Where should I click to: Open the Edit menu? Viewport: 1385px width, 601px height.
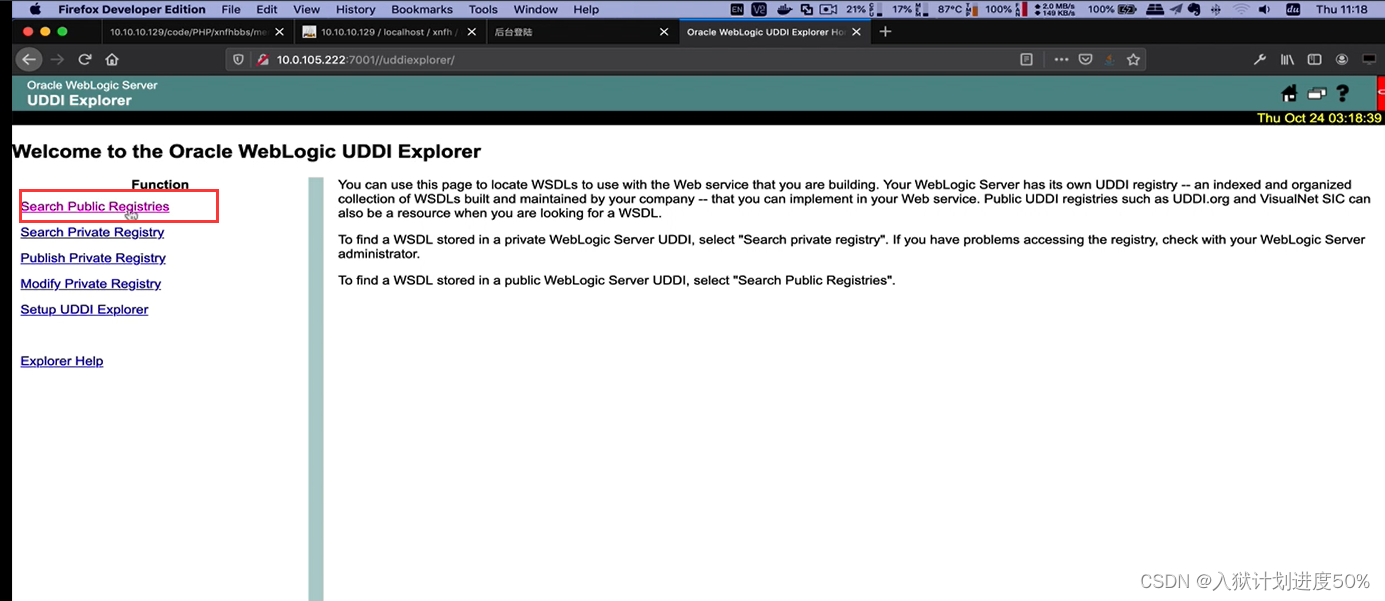point(267,9)
